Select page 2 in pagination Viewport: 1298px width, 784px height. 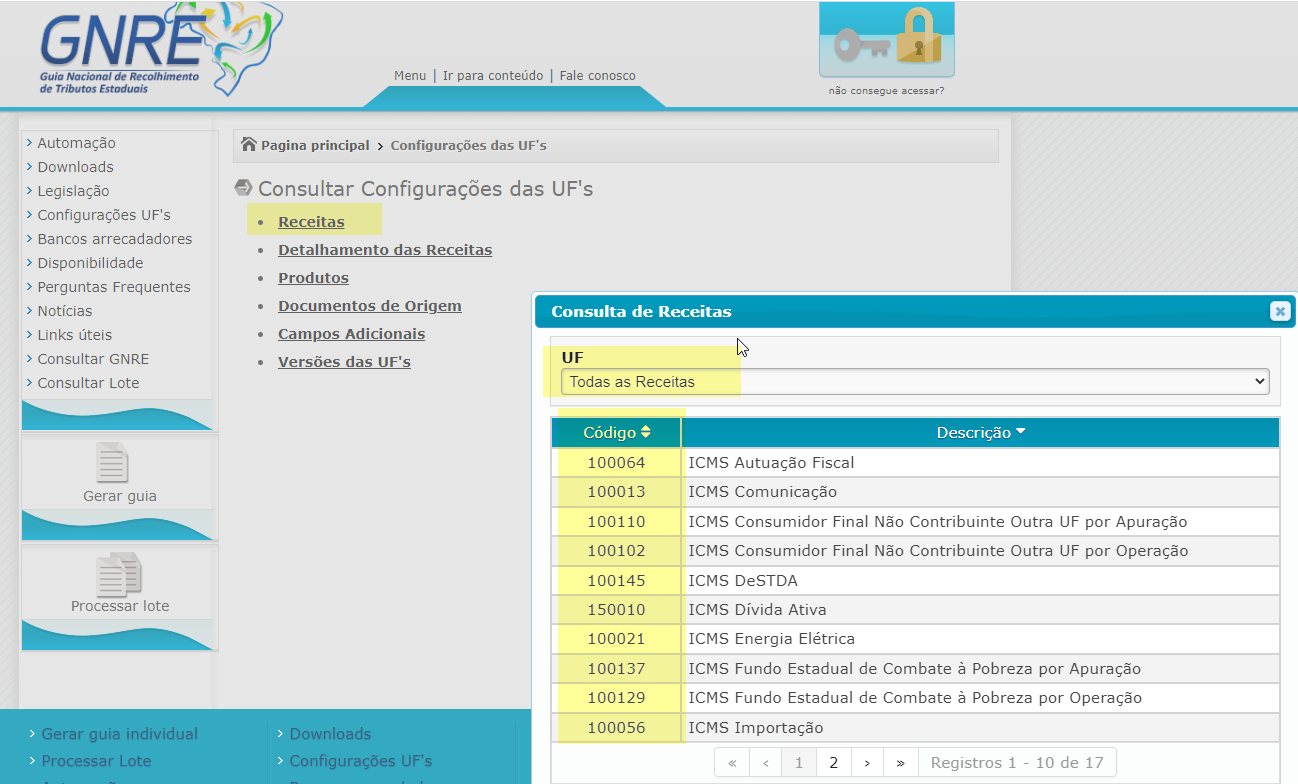pyautogui.click(x=833, y=763)
